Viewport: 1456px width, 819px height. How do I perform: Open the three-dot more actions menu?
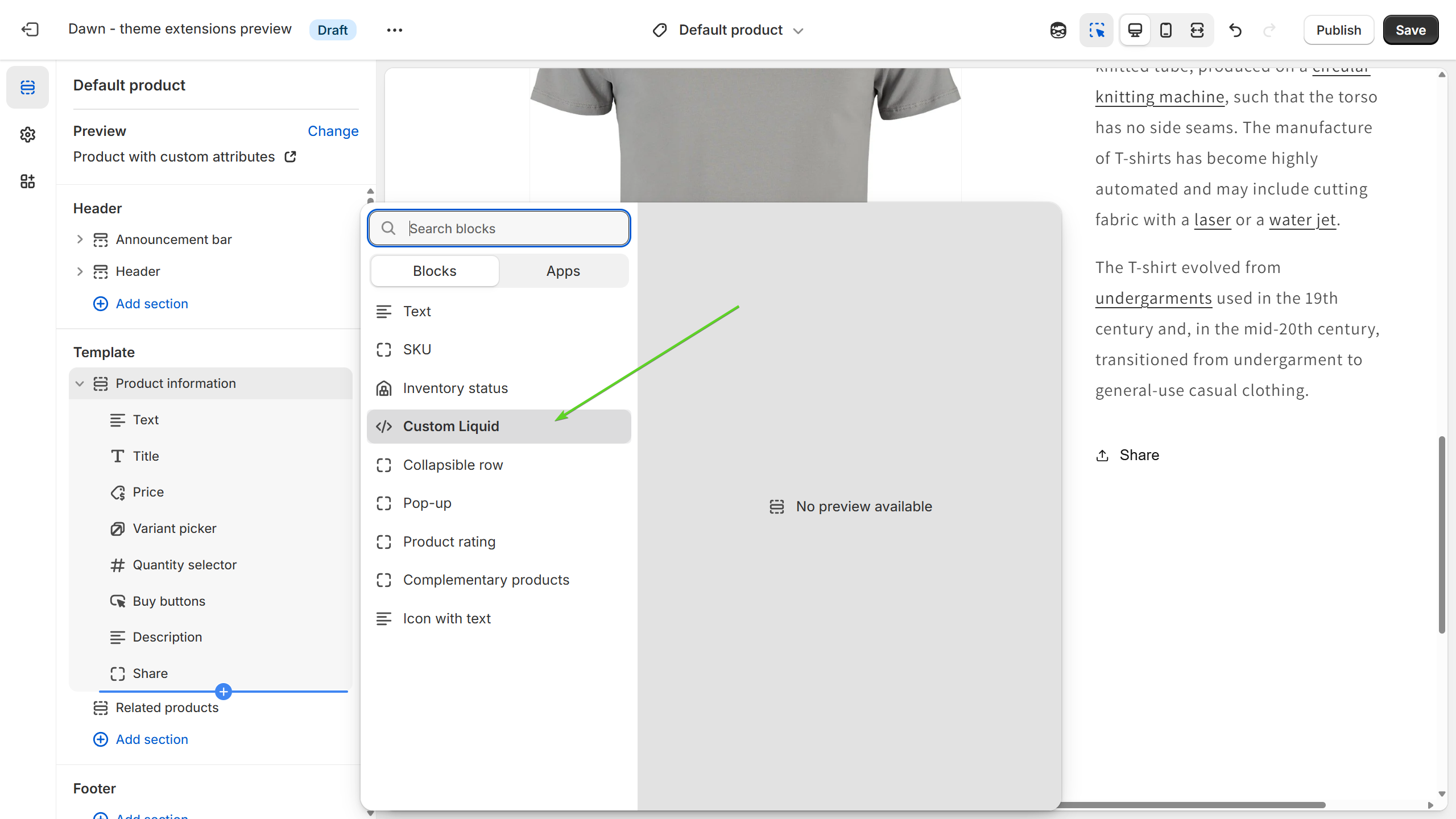coord(394,30)
